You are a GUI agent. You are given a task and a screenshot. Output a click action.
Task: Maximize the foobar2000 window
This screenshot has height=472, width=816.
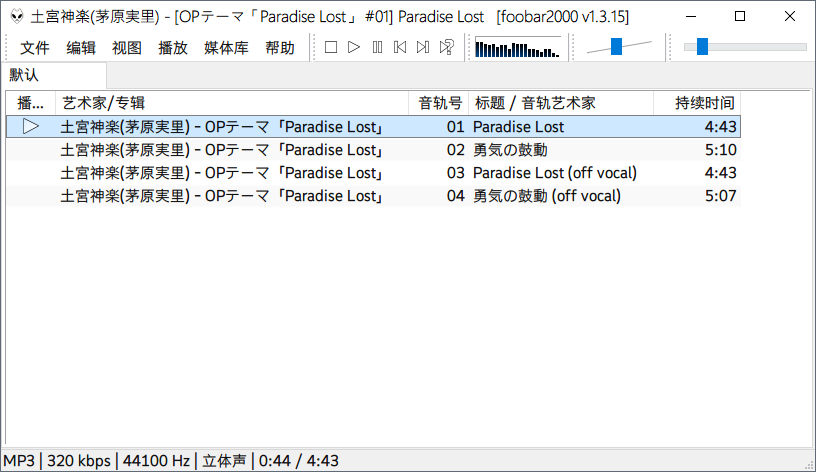click(740, 17)
